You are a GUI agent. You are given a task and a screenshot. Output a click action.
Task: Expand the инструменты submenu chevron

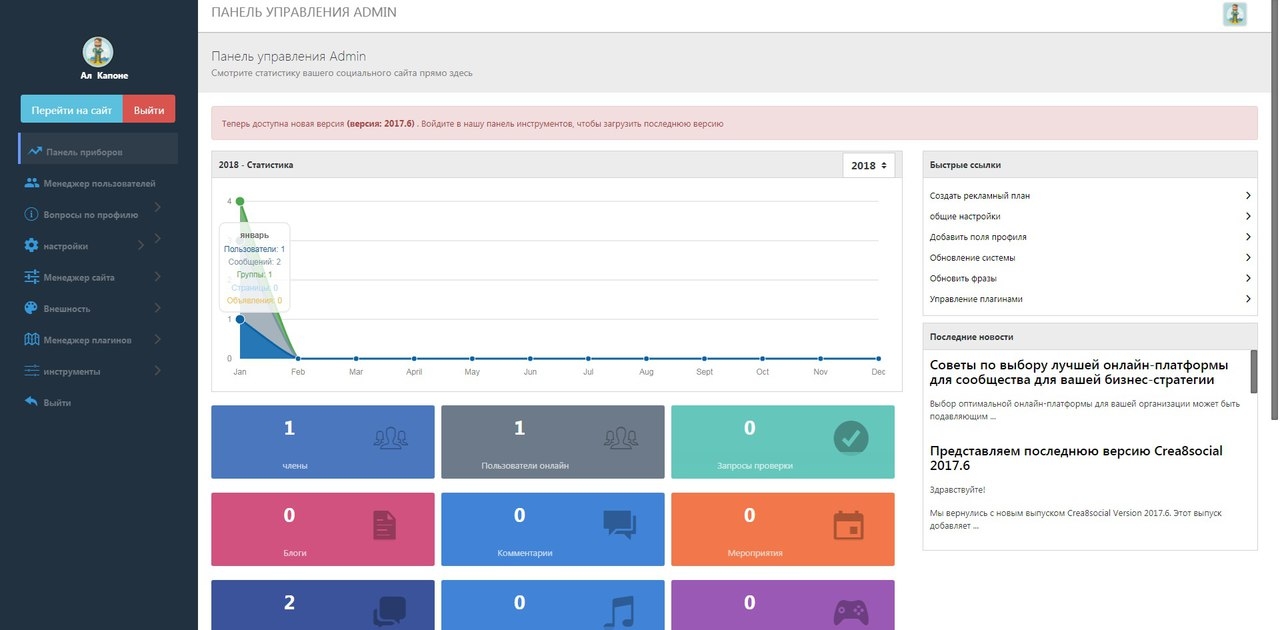tap(158, 371)
